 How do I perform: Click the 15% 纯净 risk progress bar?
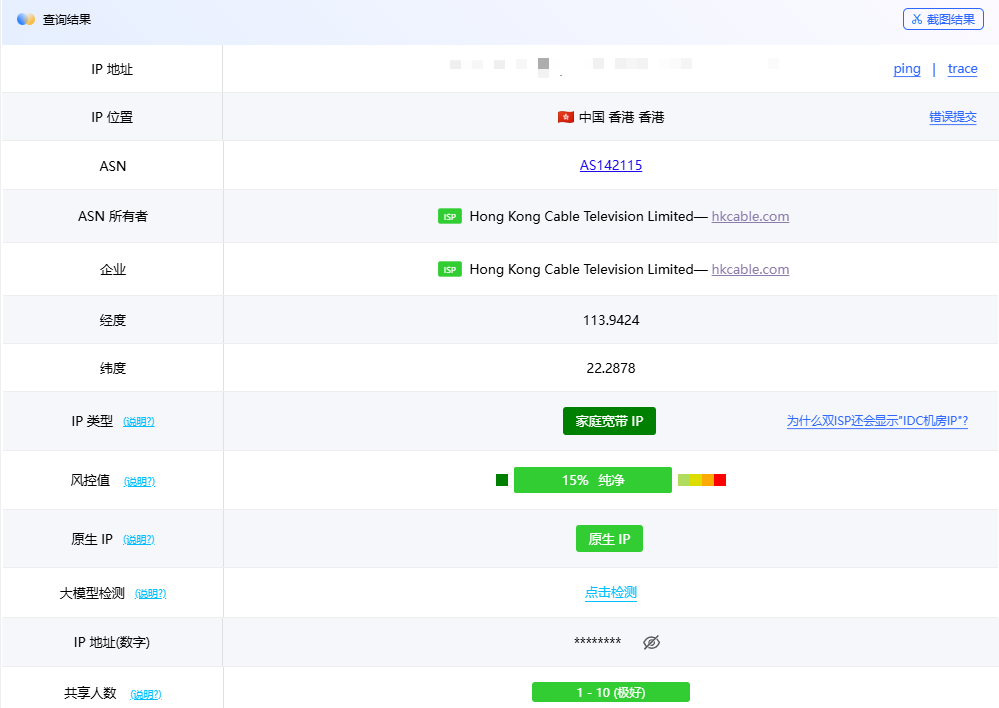pyautogui.click(x=592, y=480)
